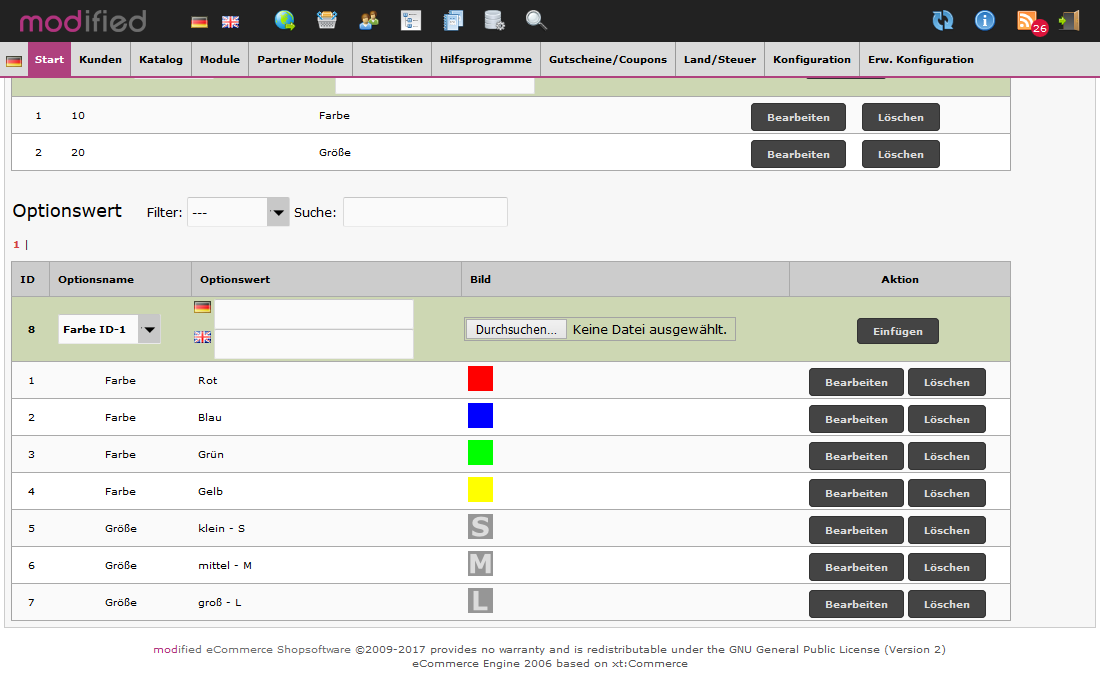The image size is (1100, 700).
Task: Open the shop frontend via globe icon
Action: point(287,20)
